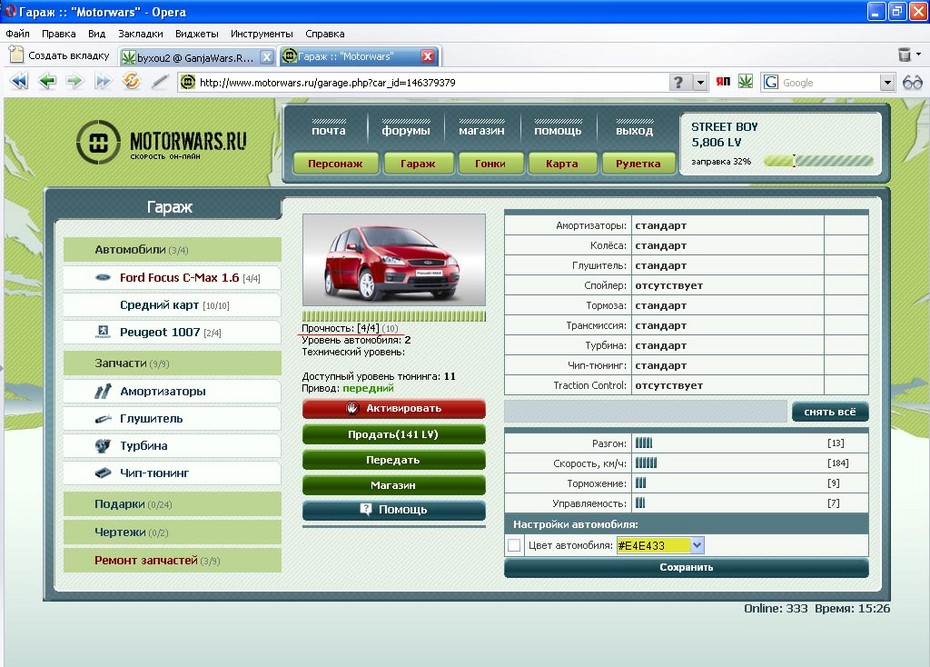This screenshot has width=930, height=667.
Task: Open the помощь top link
Action: pos(558,130)
